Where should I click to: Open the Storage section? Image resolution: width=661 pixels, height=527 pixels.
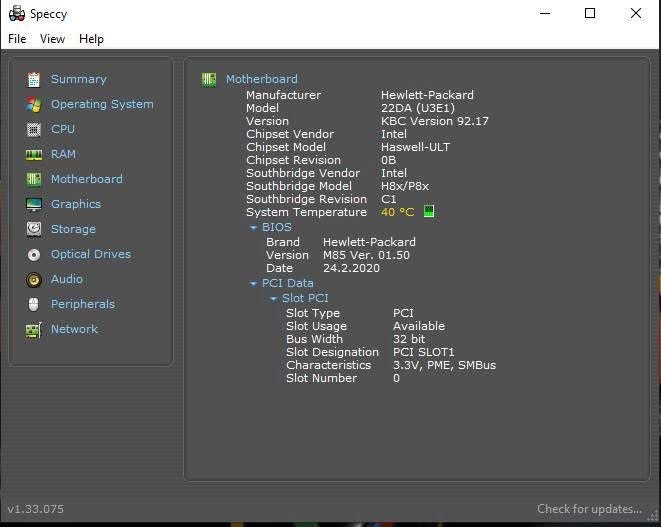coord(73,229)
